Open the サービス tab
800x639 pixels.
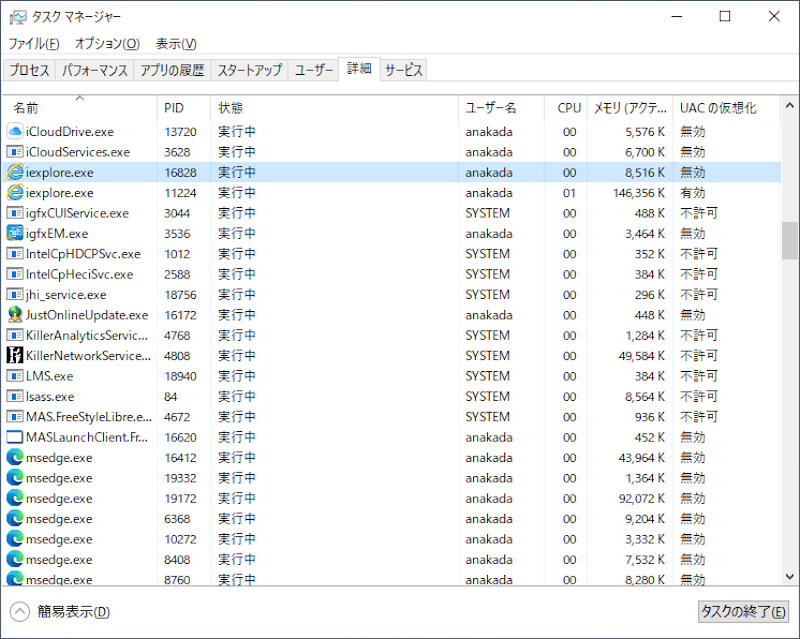404,70
